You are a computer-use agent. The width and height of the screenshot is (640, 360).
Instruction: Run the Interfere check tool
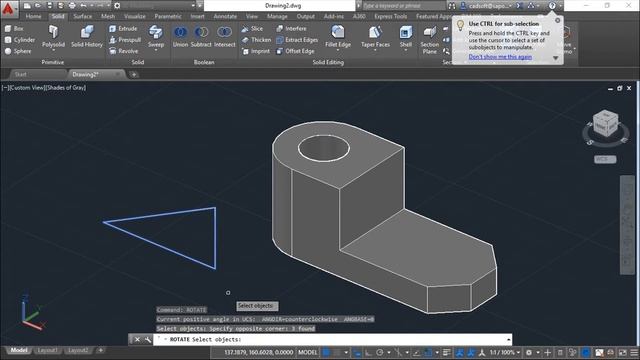(291, 29)
